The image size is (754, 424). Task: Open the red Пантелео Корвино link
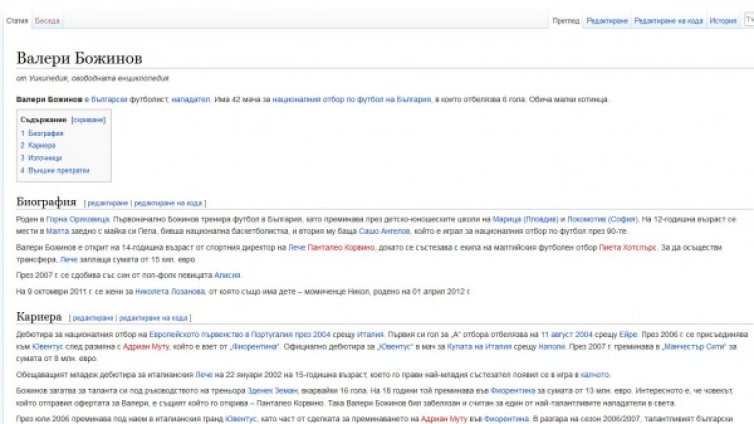tap(341, 248)
